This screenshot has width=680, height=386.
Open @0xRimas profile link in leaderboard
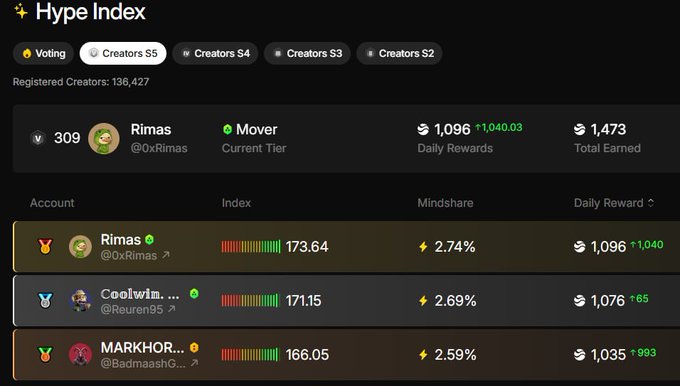click(129, 255)
